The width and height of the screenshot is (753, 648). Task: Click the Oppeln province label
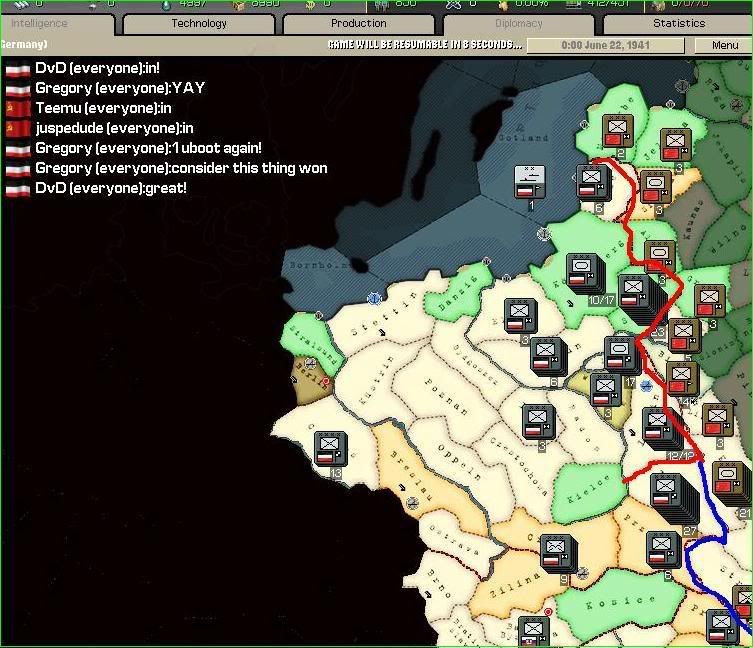459,462
